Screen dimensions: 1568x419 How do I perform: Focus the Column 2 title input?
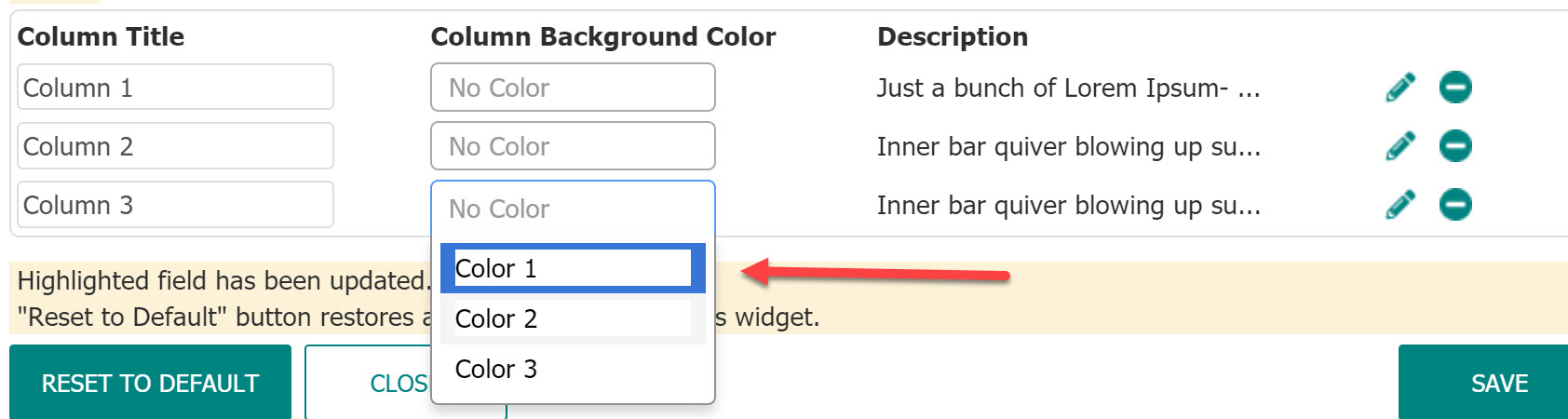point(175,146)
